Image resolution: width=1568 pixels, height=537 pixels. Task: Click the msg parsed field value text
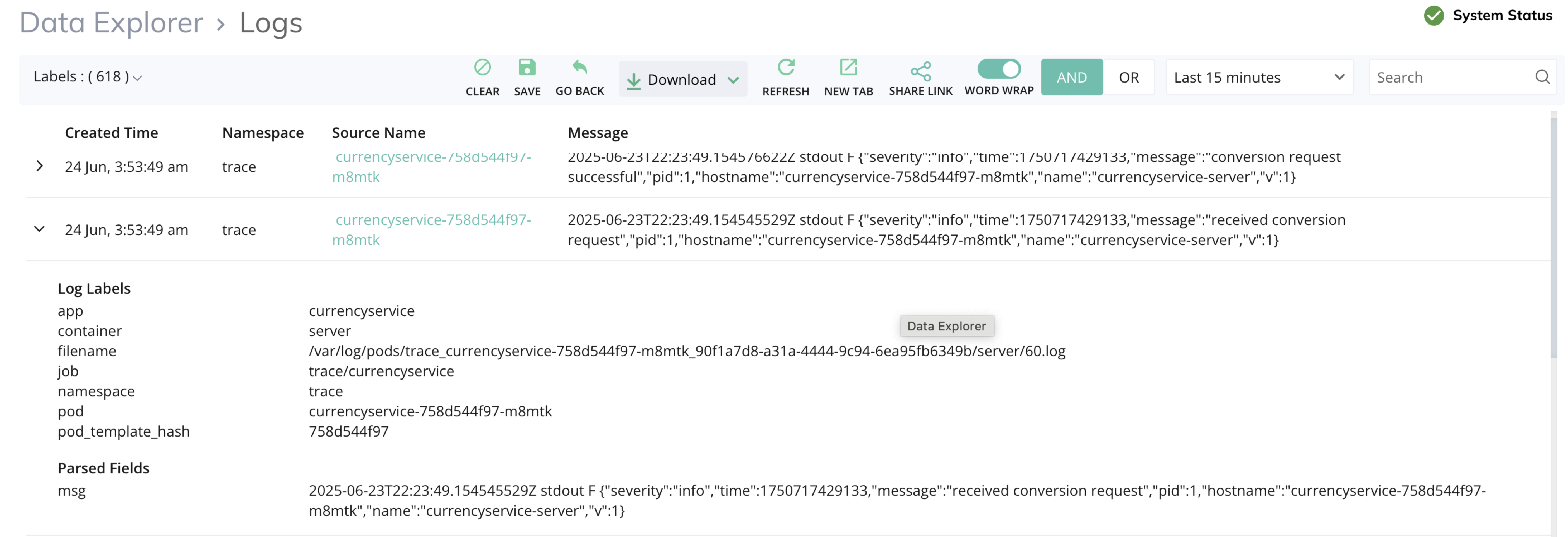click(897, 500)
